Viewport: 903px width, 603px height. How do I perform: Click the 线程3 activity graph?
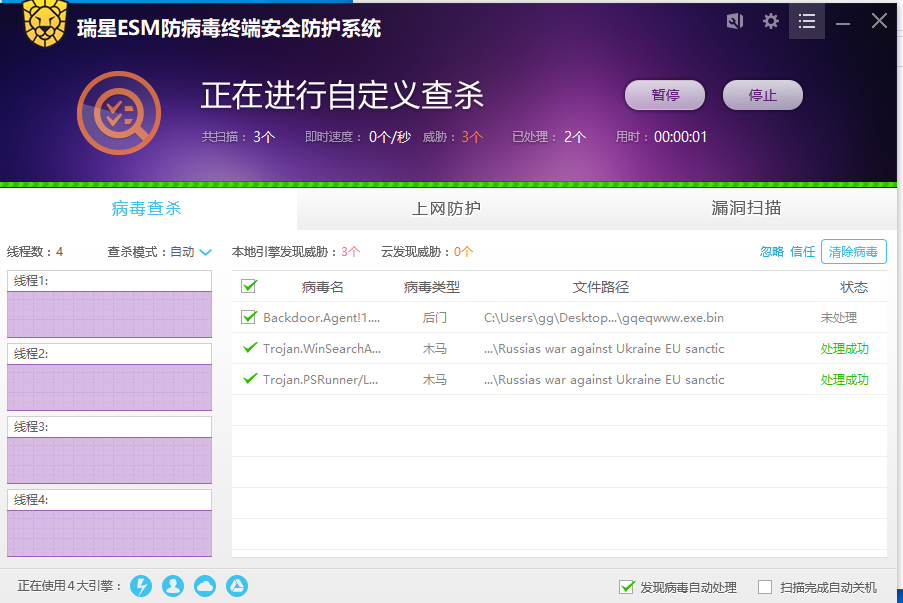pos(109,461)
